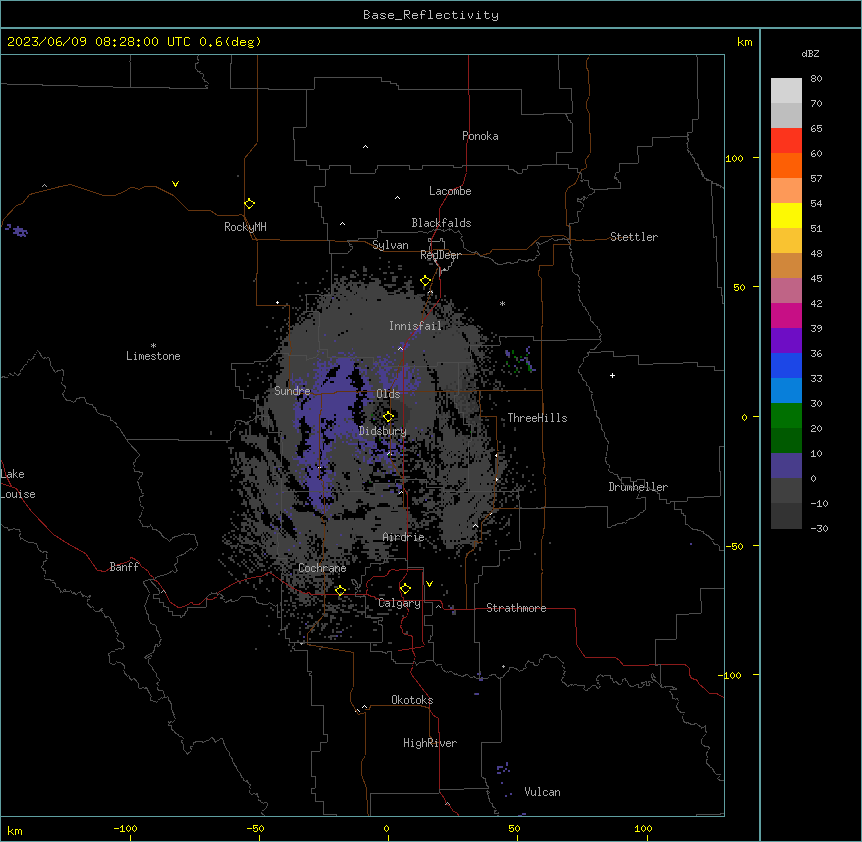Click the yellow v marker northwest of RockyMH

tap(175, 184)
